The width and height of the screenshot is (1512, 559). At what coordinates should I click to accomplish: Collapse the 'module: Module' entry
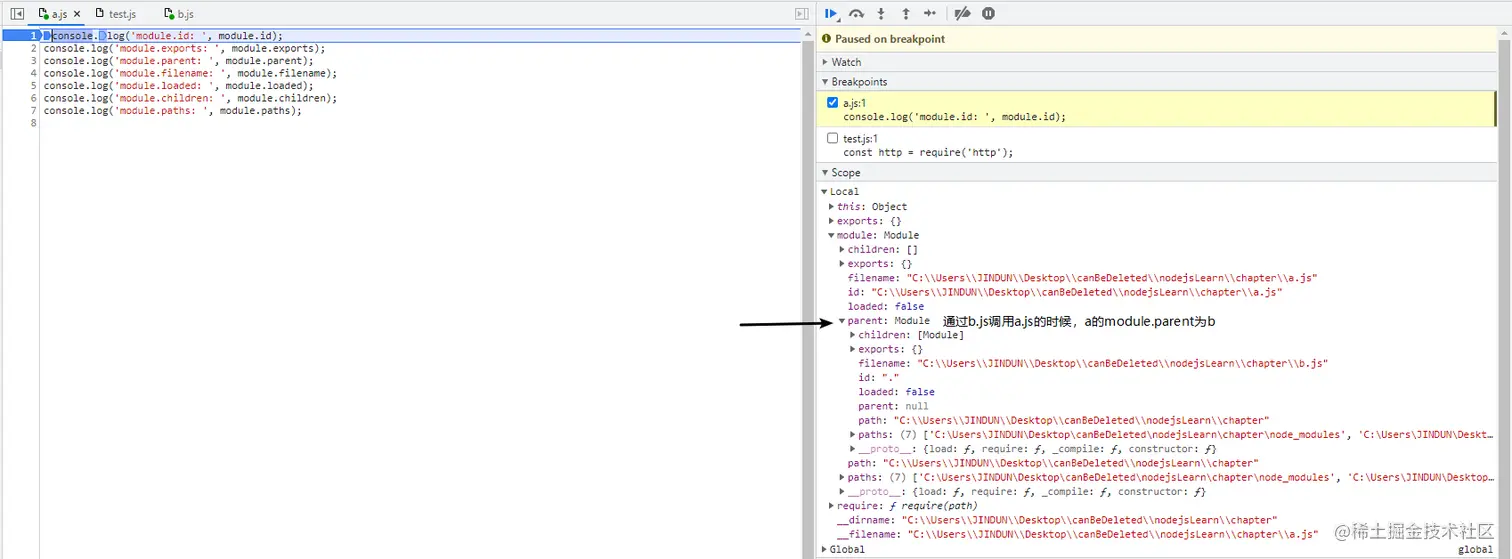tap(832, 235)
